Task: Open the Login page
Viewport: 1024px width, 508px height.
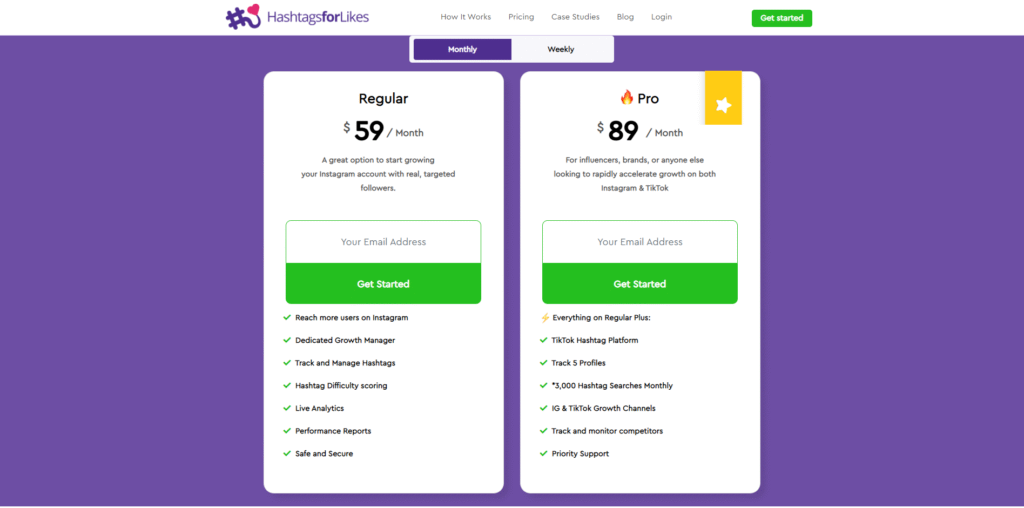Action: coord(661,17)
